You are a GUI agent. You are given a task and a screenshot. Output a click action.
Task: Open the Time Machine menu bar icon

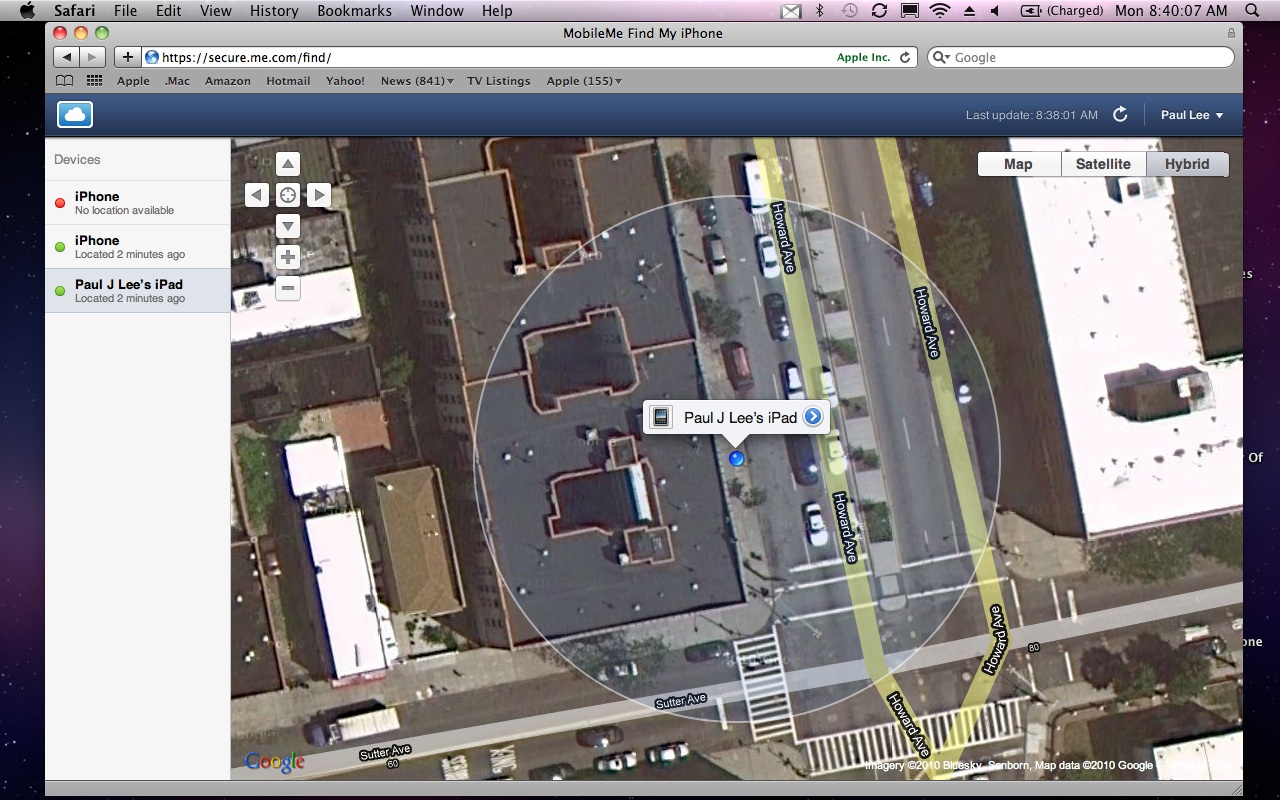[849, 10]
